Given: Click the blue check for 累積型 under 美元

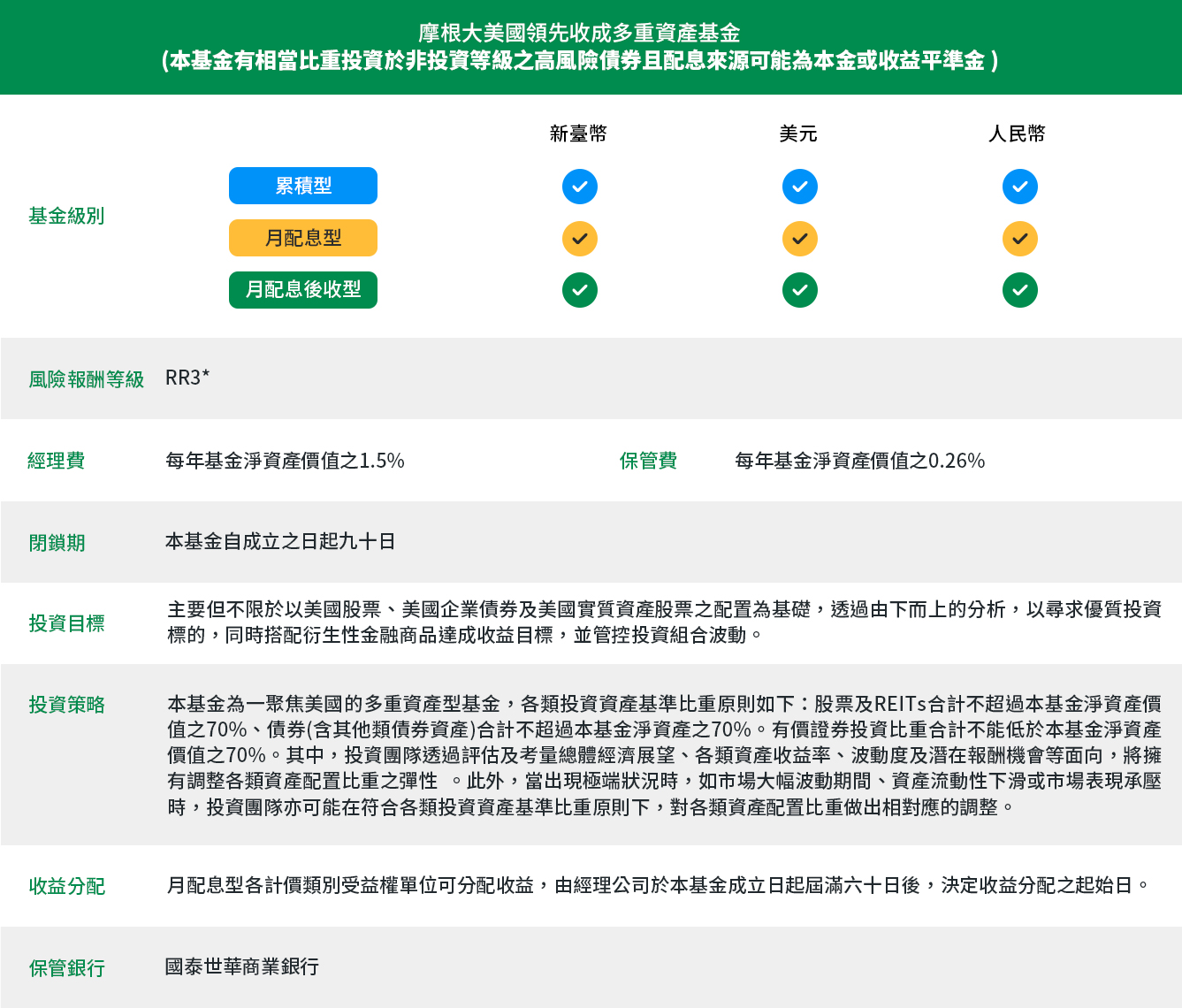Looking at the screenshot, I should pos(800,187).
